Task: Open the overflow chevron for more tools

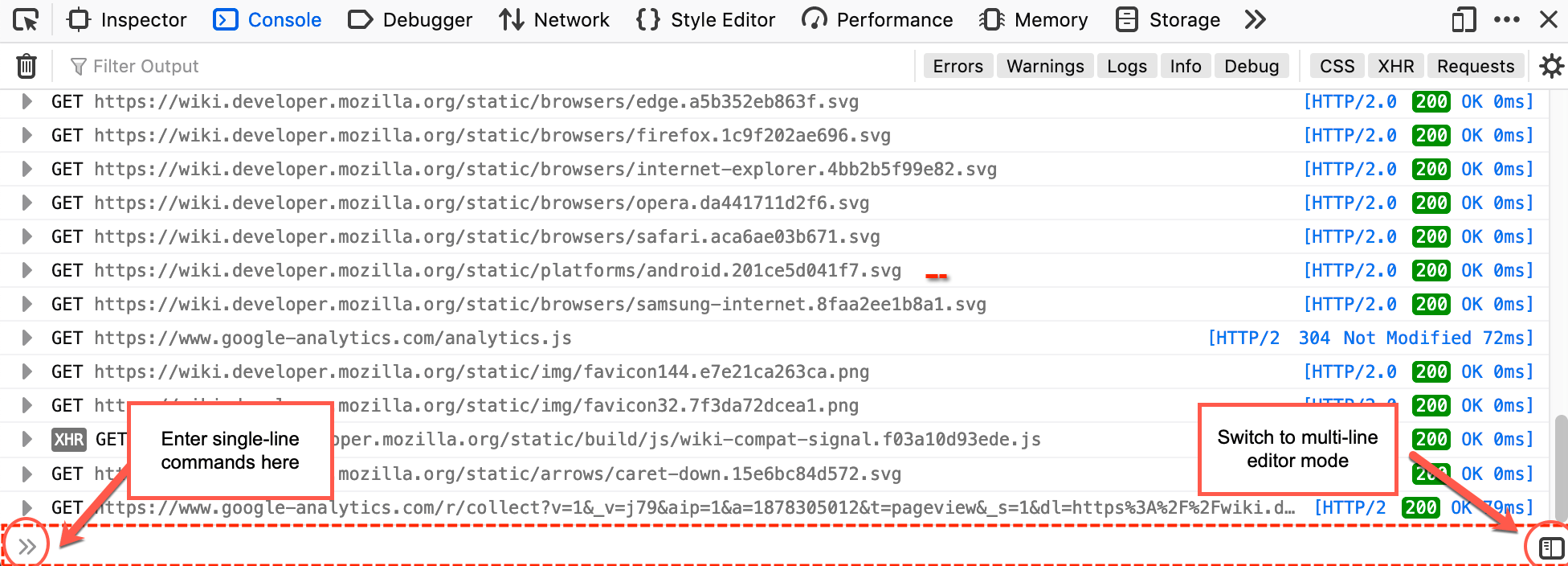Action: coord(1255,19)
